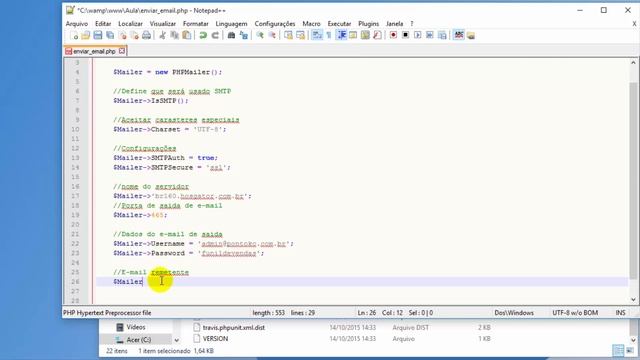Toggle INS insert mode in status bar

[620, 313]
